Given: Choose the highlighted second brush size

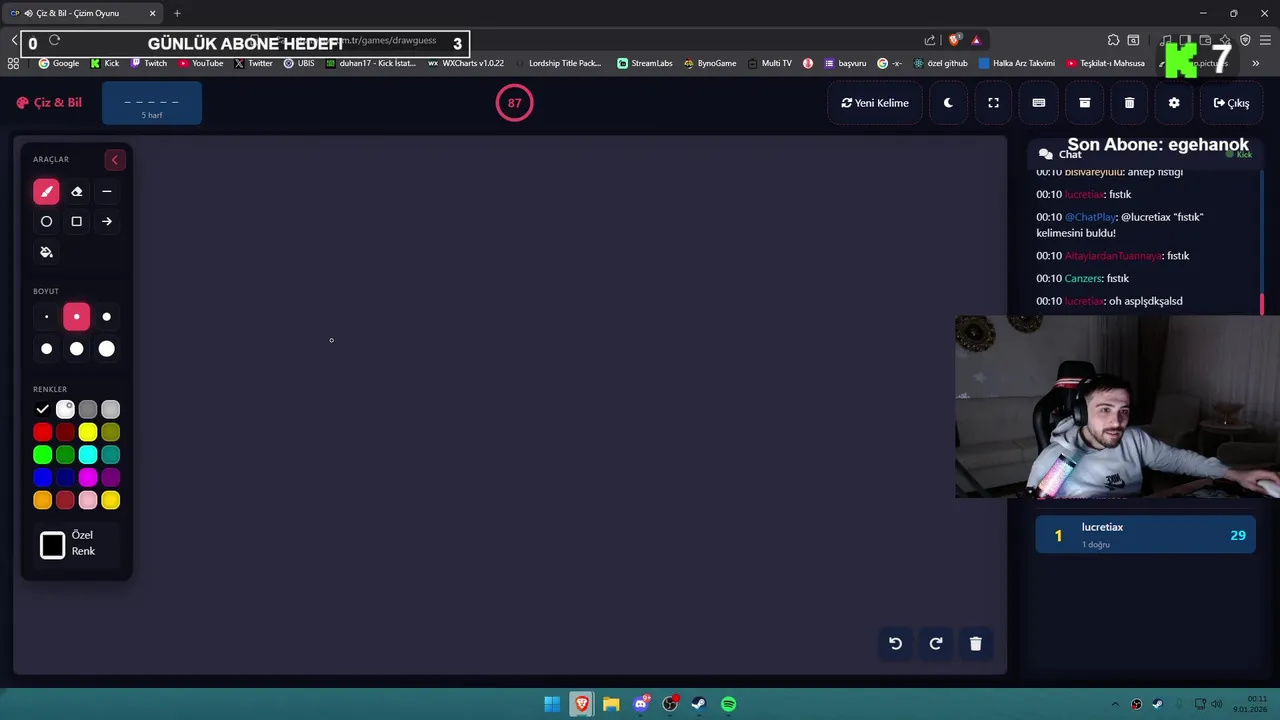Looking at the screenshot, I should click(76, 317).
